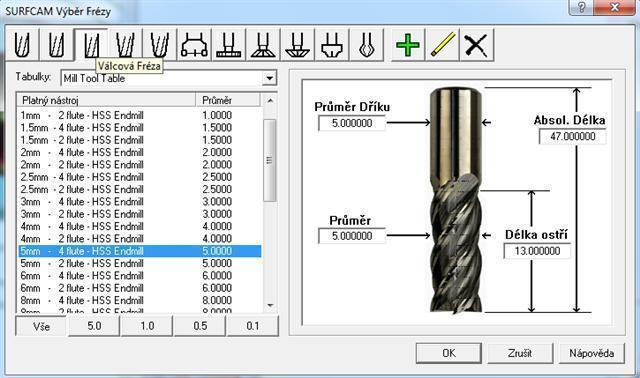
Task: Click OK to confirm tool
Action: tap(449, 353)
